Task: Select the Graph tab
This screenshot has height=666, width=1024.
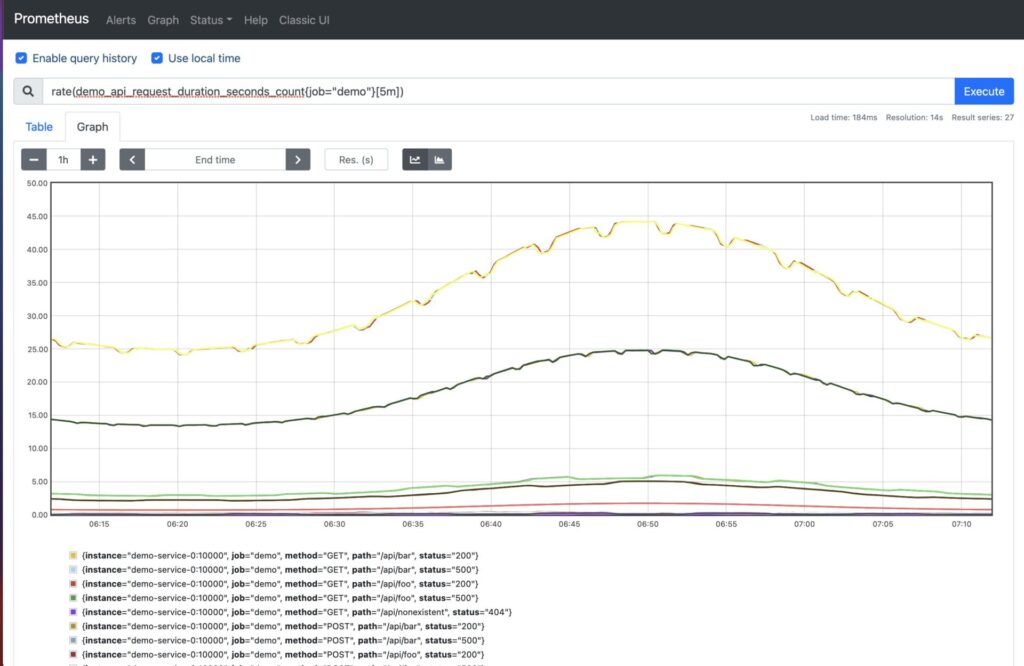Action: [x=92, y=127]
